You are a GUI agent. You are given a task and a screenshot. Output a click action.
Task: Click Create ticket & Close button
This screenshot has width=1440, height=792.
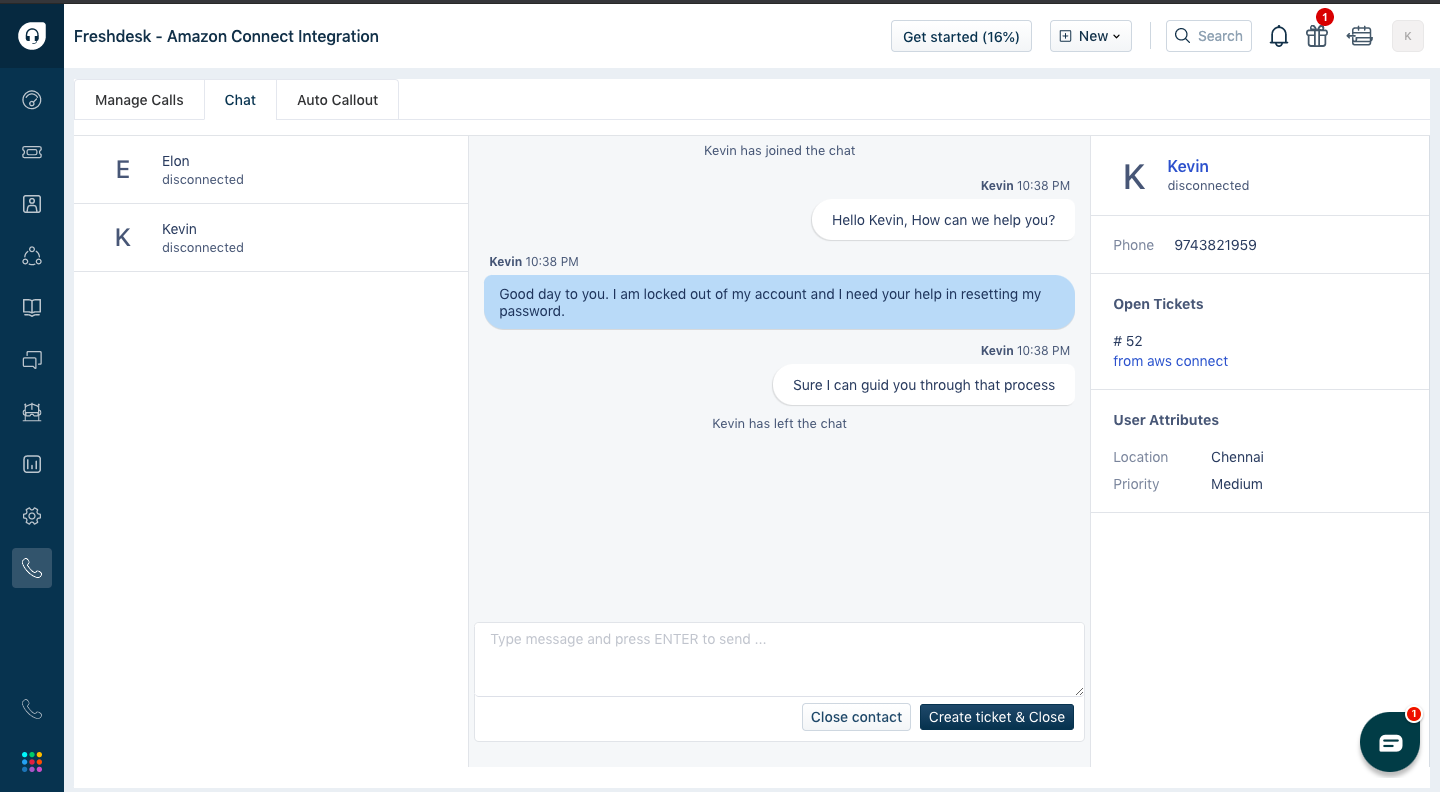pyautogui.click(x=997, y=717)
